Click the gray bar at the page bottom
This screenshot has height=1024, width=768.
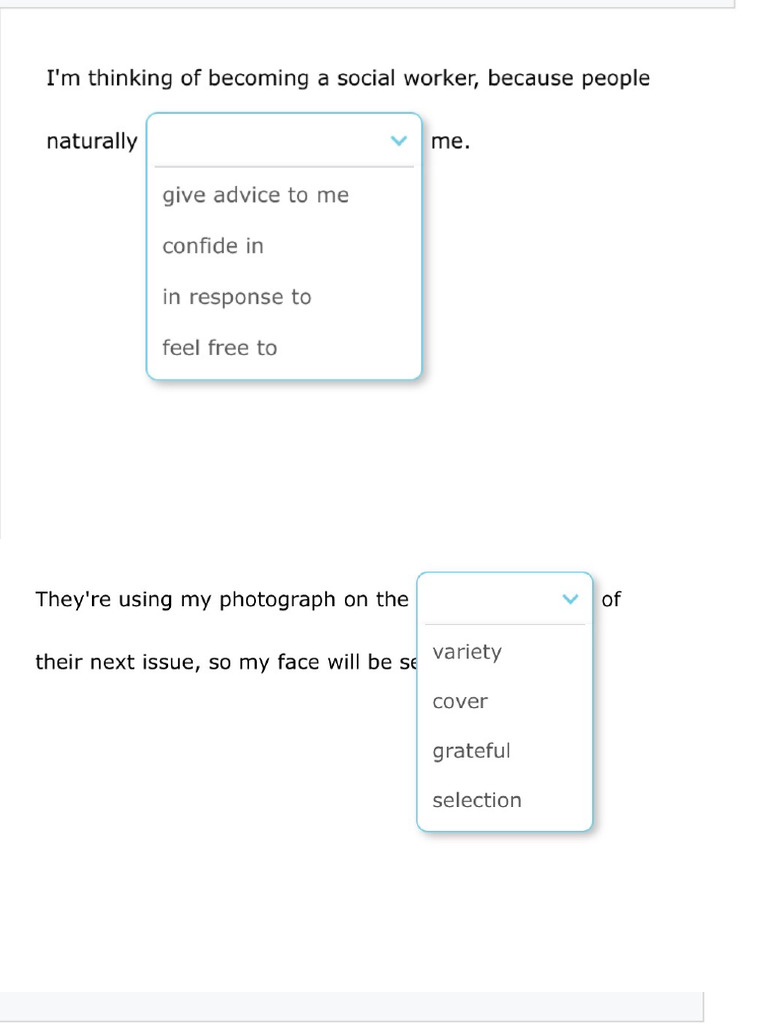pyautogui.click(x=350, y=1006)
